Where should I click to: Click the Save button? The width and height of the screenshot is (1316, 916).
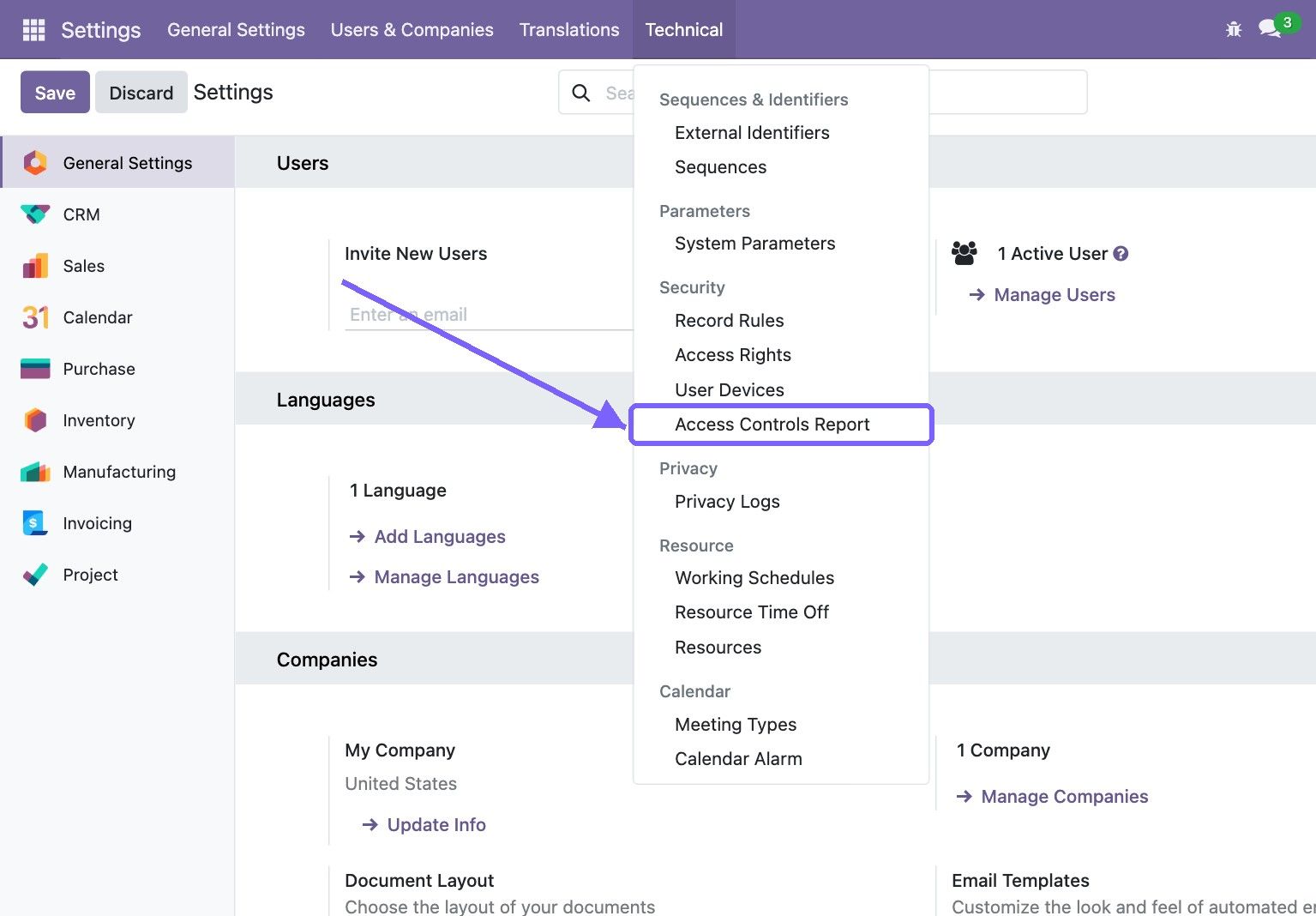point(55,92)
